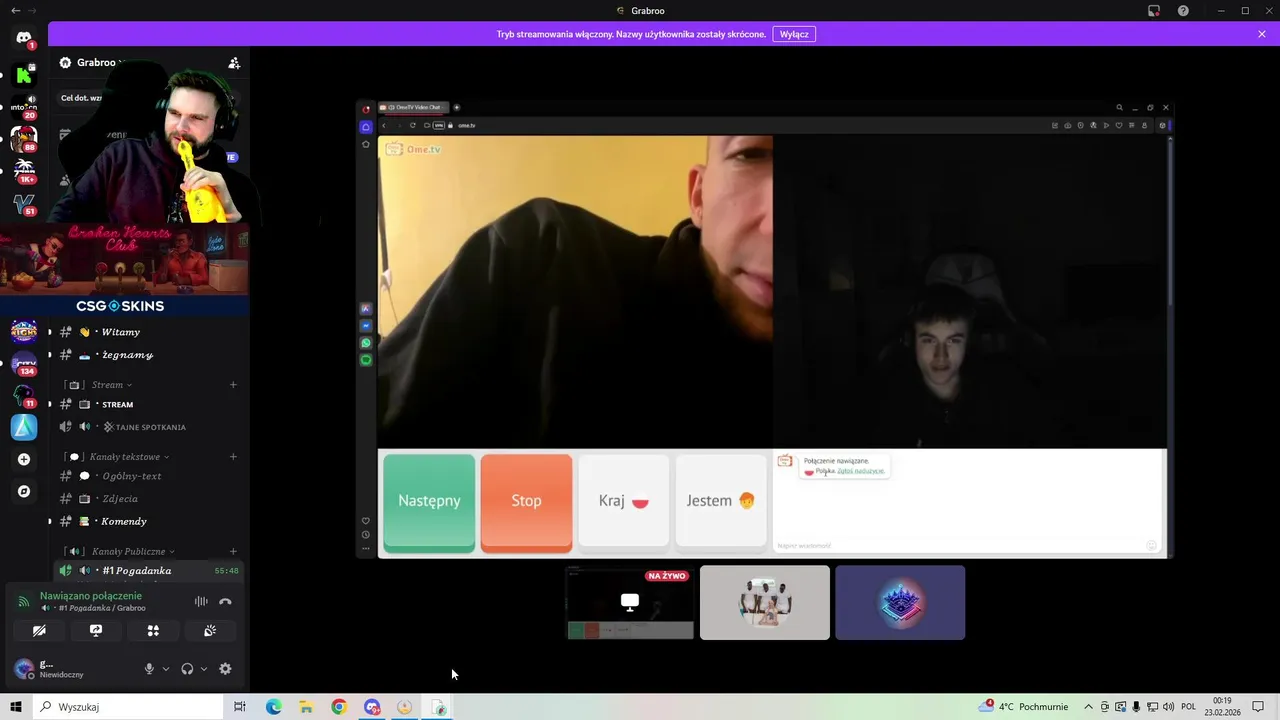The image size is (1280, 720).
Task: Open the blue triangle logo server
Action: (24, 427)
